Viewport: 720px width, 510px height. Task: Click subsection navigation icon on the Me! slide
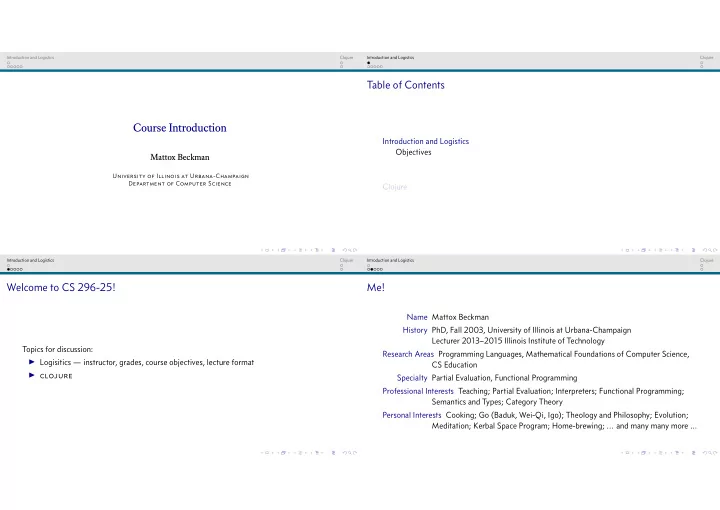(x=660, y=453)
